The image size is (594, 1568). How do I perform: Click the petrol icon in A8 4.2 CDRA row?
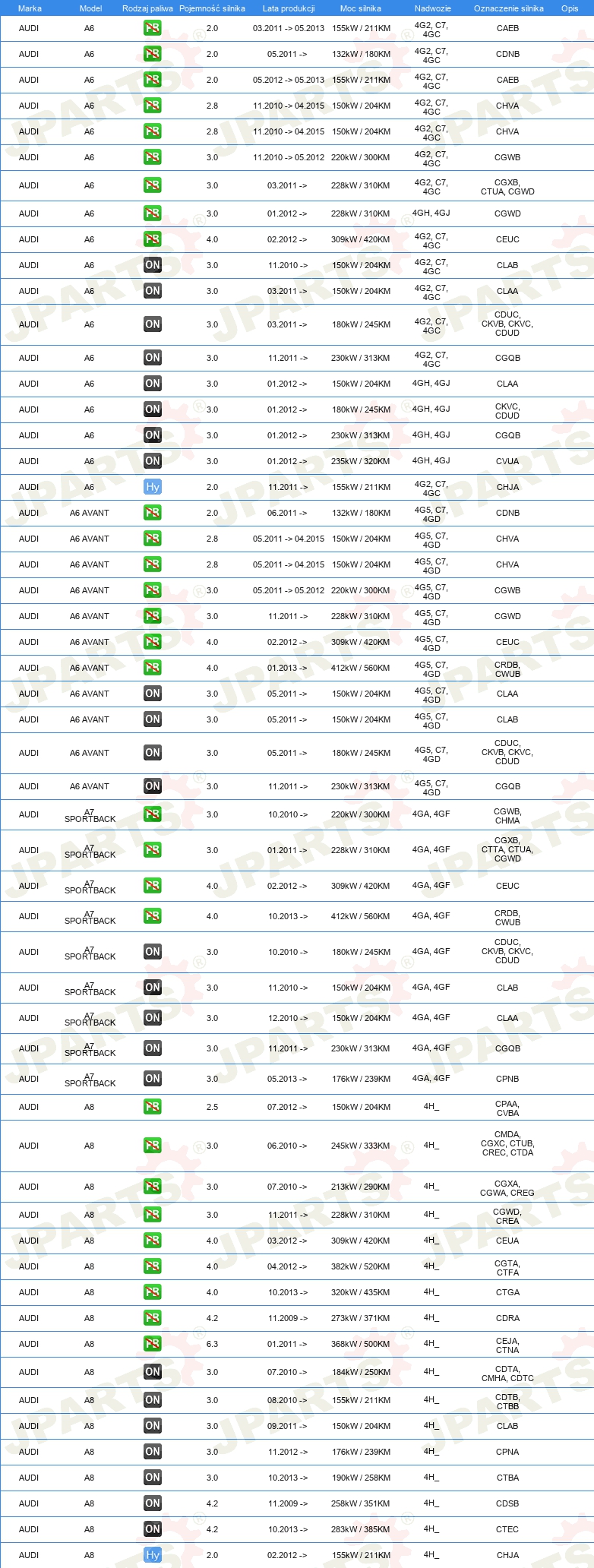click(x=153, y=1318)
